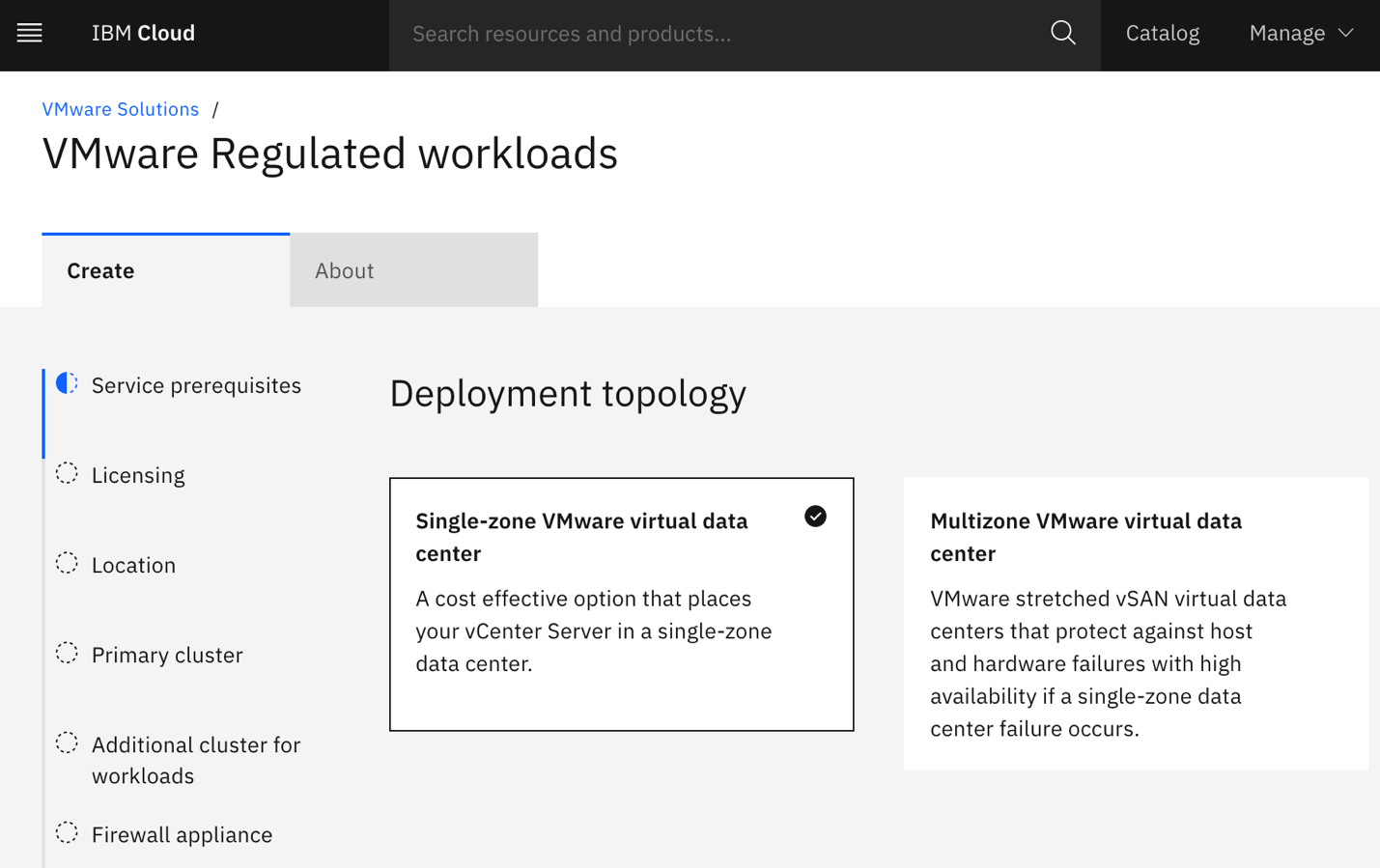Click the Primary cluster circle icon
This screenshot has width=1380, height=868.
(67, 653)
